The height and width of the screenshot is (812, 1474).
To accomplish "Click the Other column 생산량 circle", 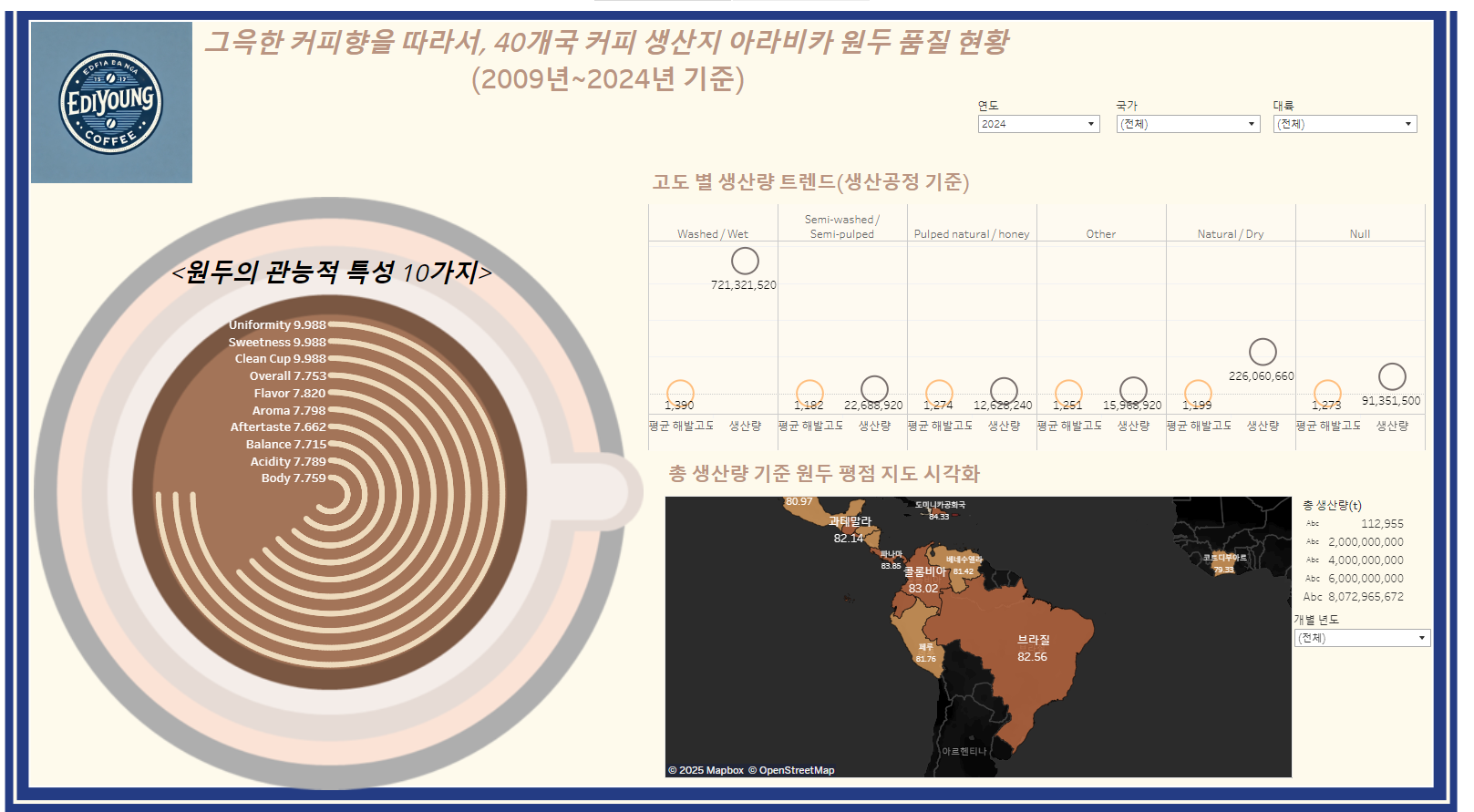I will (1133, 390).
